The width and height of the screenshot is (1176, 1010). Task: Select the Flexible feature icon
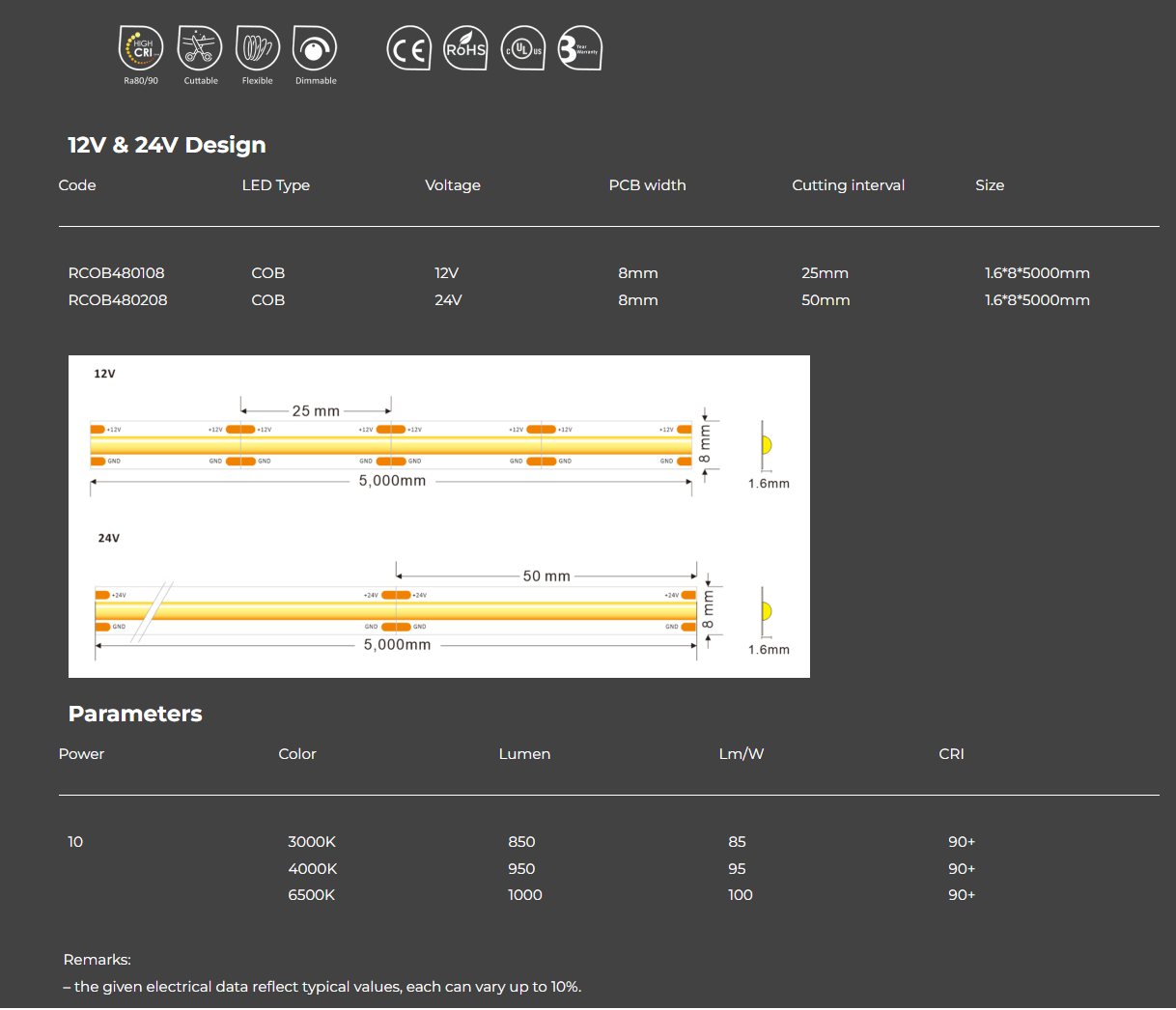pos(257,48)
